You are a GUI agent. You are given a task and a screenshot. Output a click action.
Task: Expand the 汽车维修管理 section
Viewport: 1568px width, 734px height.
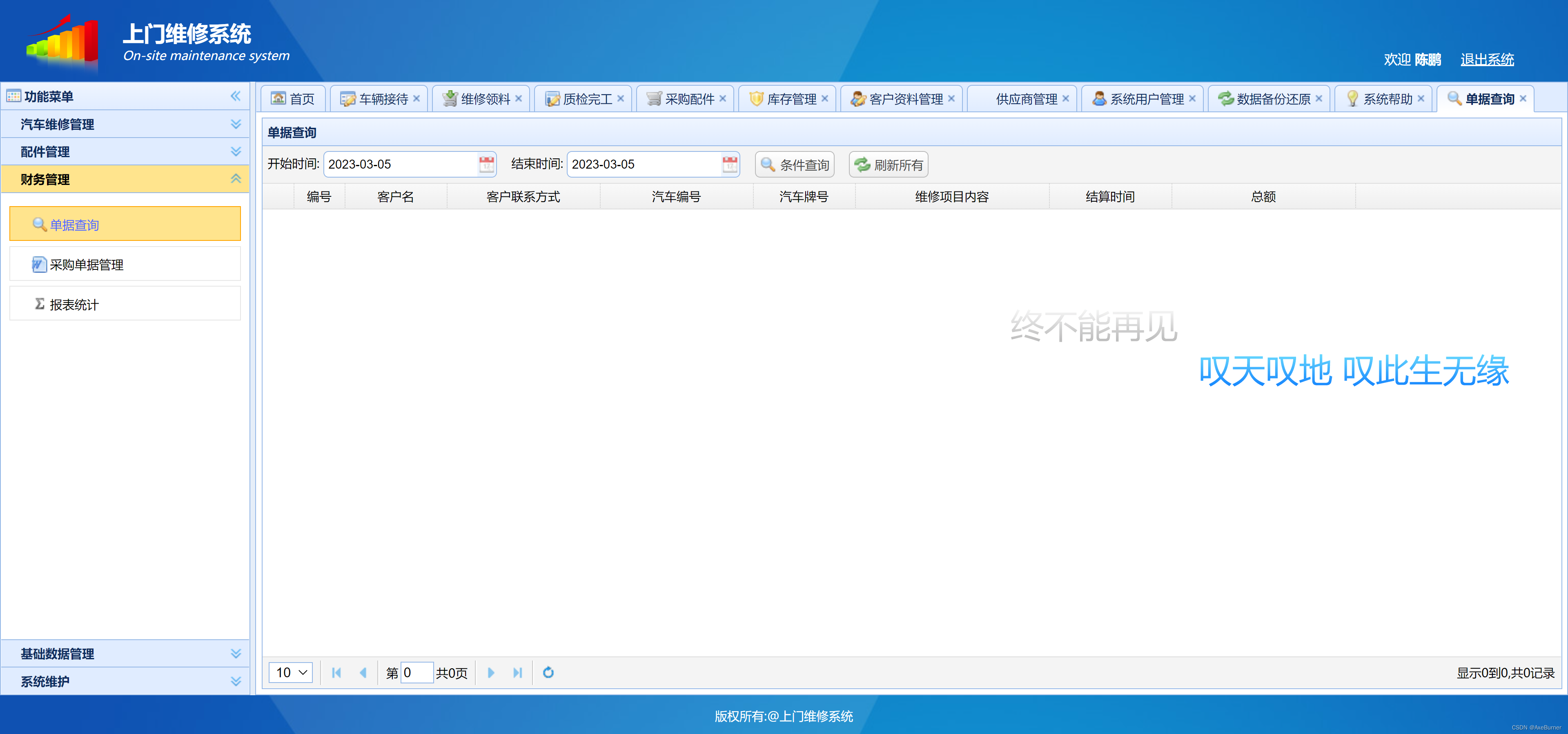tap(236, 124)
